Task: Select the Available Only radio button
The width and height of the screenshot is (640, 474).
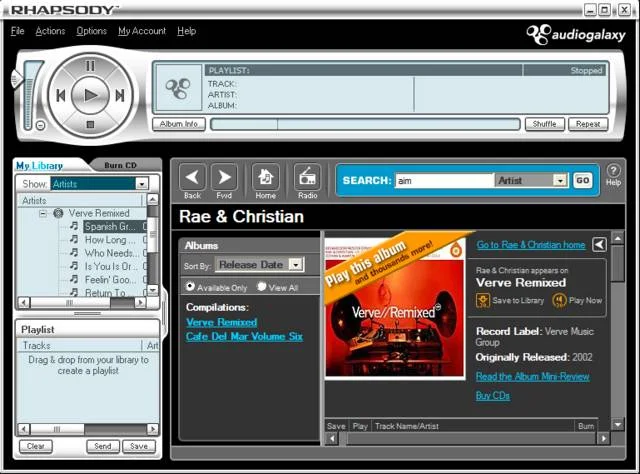Action: 190,287
